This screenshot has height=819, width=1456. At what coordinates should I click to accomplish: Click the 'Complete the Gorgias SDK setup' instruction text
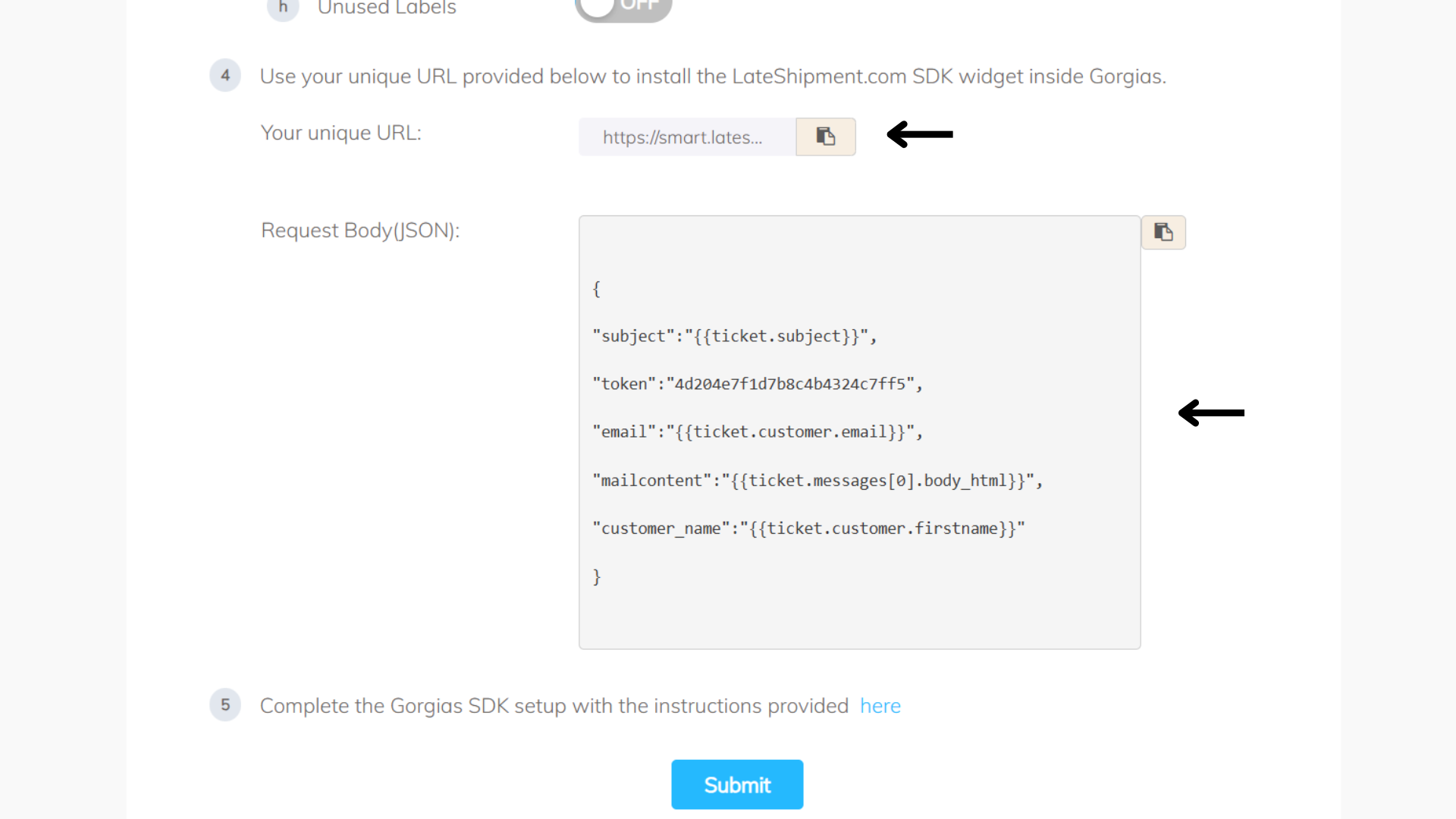point(554,706)
